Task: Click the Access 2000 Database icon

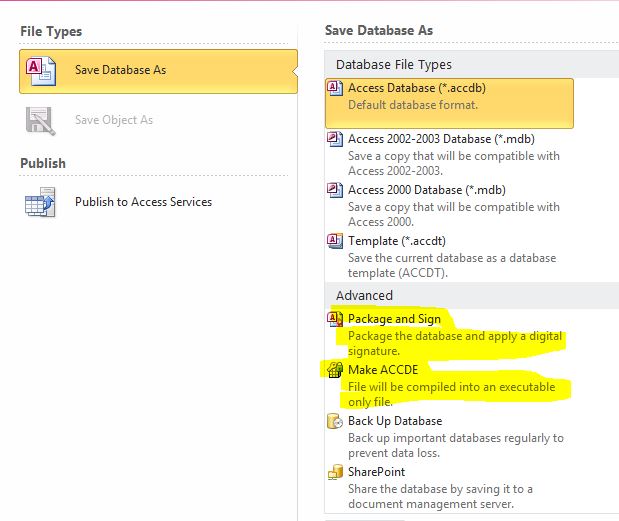Action: point(335,190)
